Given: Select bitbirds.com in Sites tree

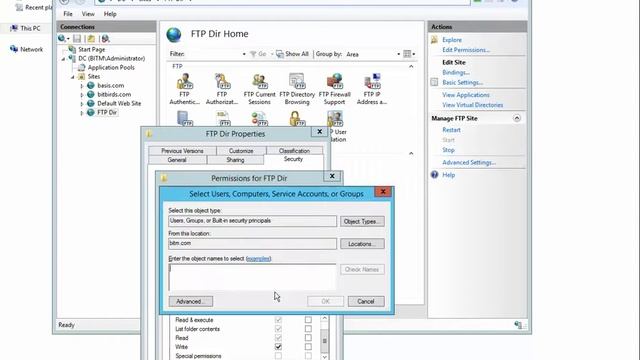Looking at the screenshot, I should pos(114,94).
